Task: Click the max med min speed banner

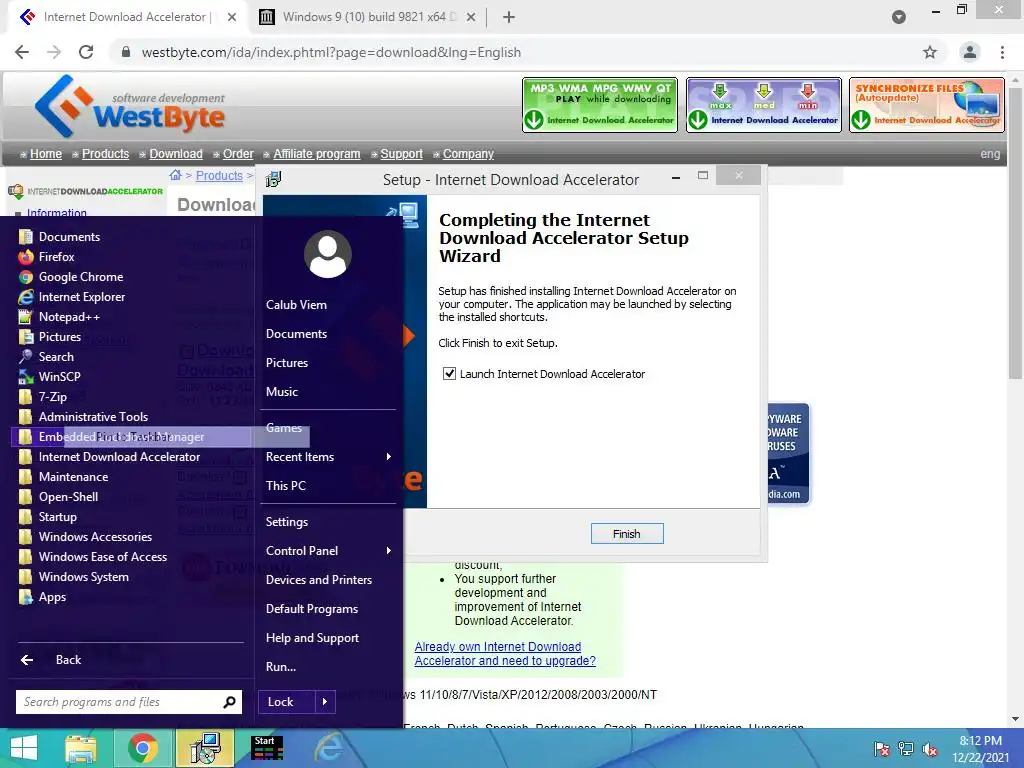Action: 763,105
